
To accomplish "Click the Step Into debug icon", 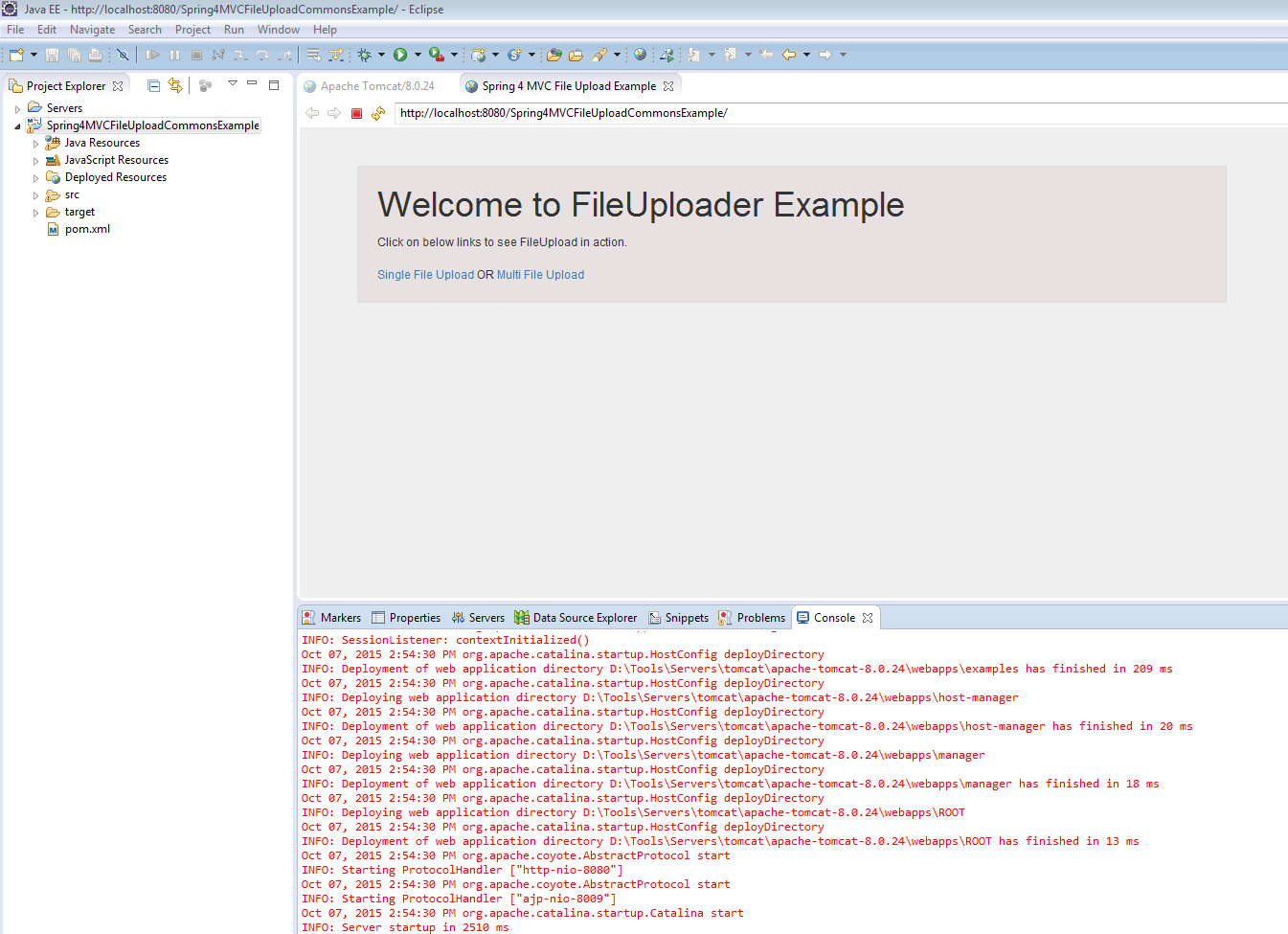I will pyautogui.click(x=240, y=55).
